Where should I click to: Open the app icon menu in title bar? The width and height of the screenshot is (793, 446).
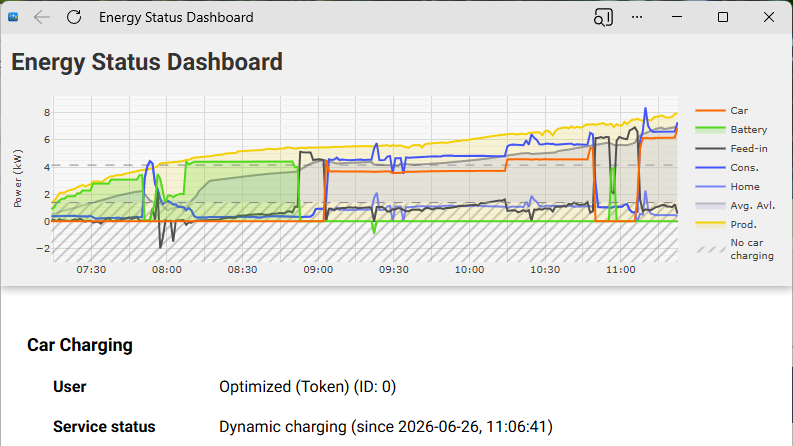[13, 17]
